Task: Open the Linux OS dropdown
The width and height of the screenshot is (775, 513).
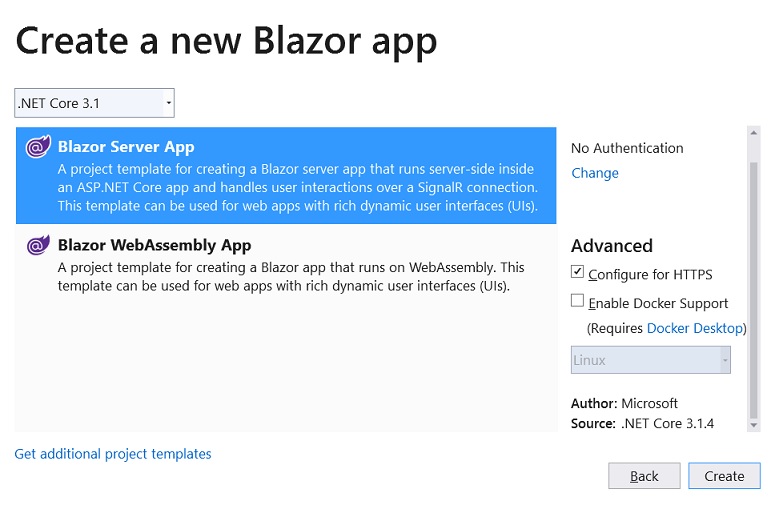Action: 650,360
